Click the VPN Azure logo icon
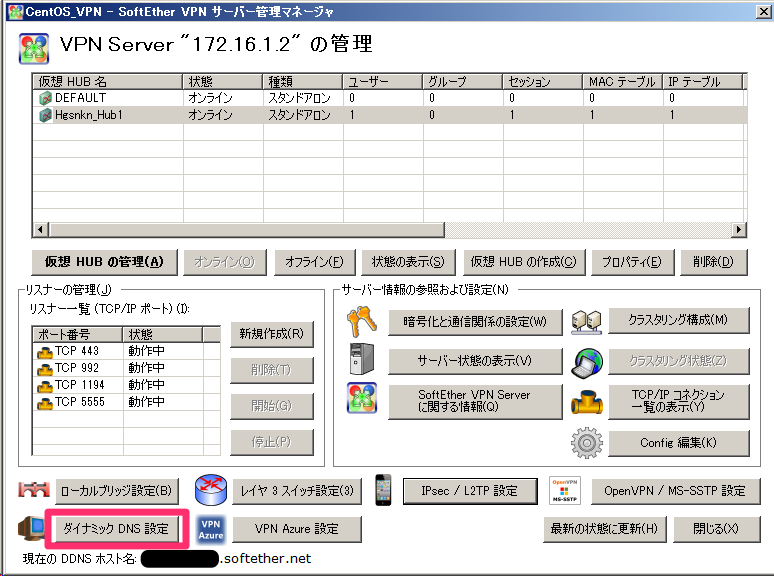Image resolution: width=774 pixels, height=576 pixels. pyautogui.click(x=211, y=530)
